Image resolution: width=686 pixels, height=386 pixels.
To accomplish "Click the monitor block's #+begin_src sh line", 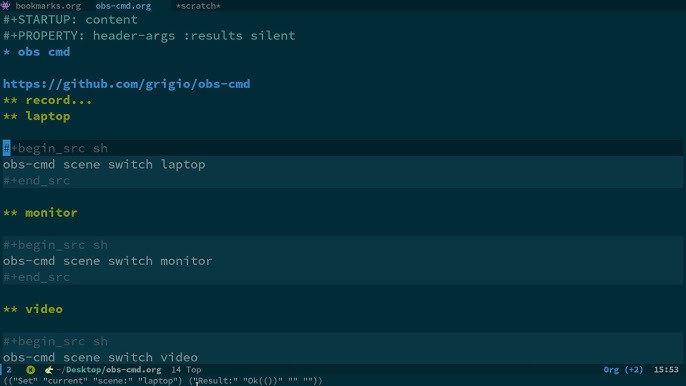I will pyautogui.click(x=56, y=245).
